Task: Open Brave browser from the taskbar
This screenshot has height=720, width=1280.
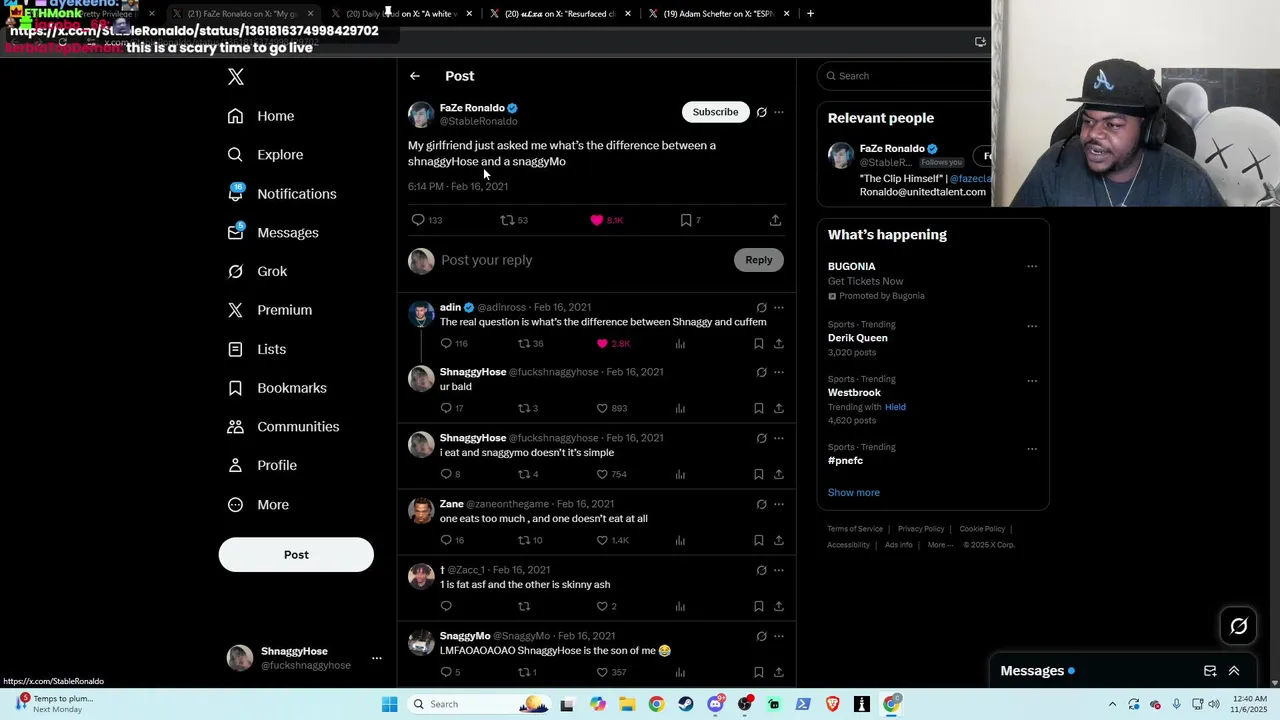Action: pos(833,704)
